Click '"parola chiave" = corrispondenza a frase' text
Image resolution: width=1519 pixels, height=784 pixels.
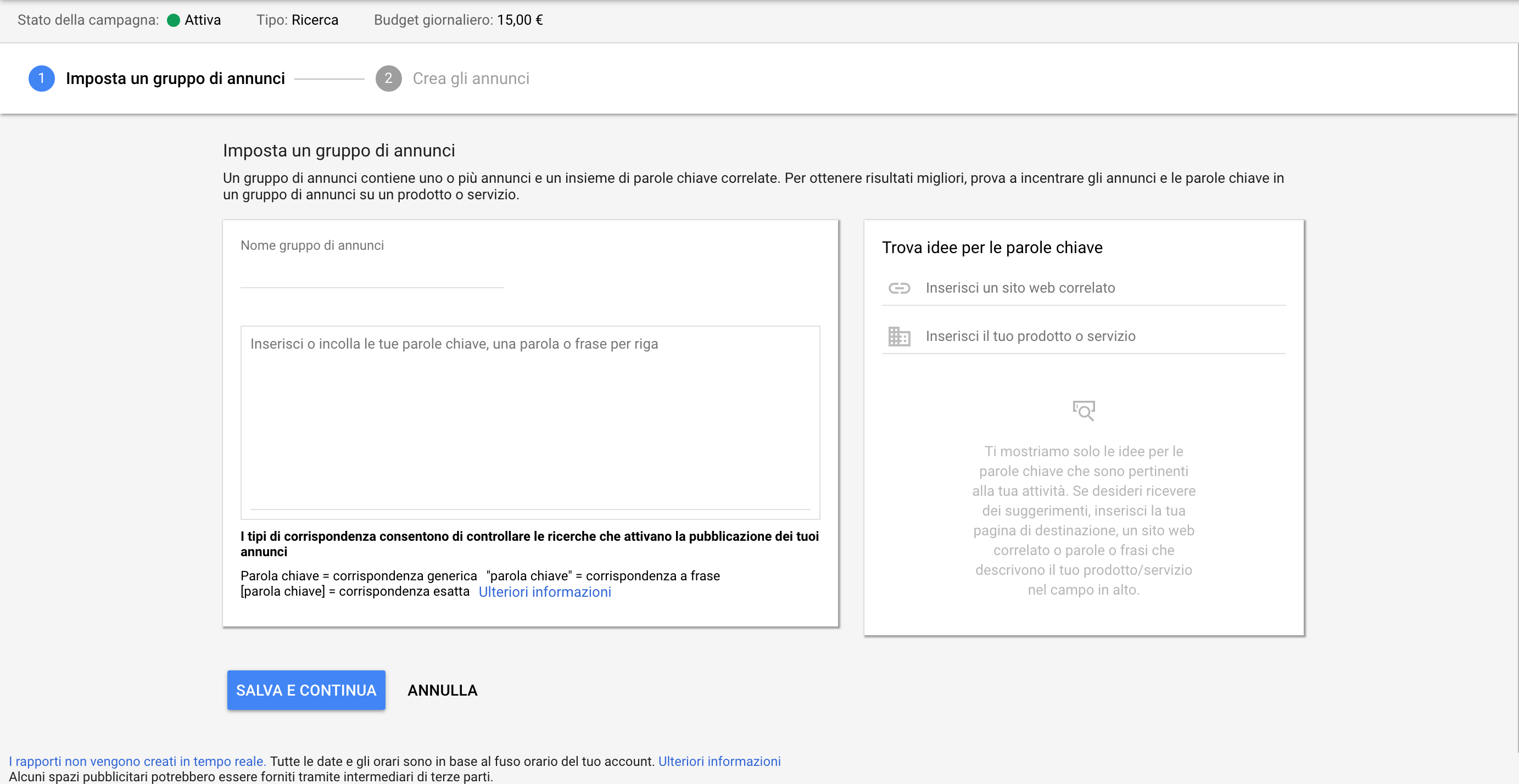603,576
